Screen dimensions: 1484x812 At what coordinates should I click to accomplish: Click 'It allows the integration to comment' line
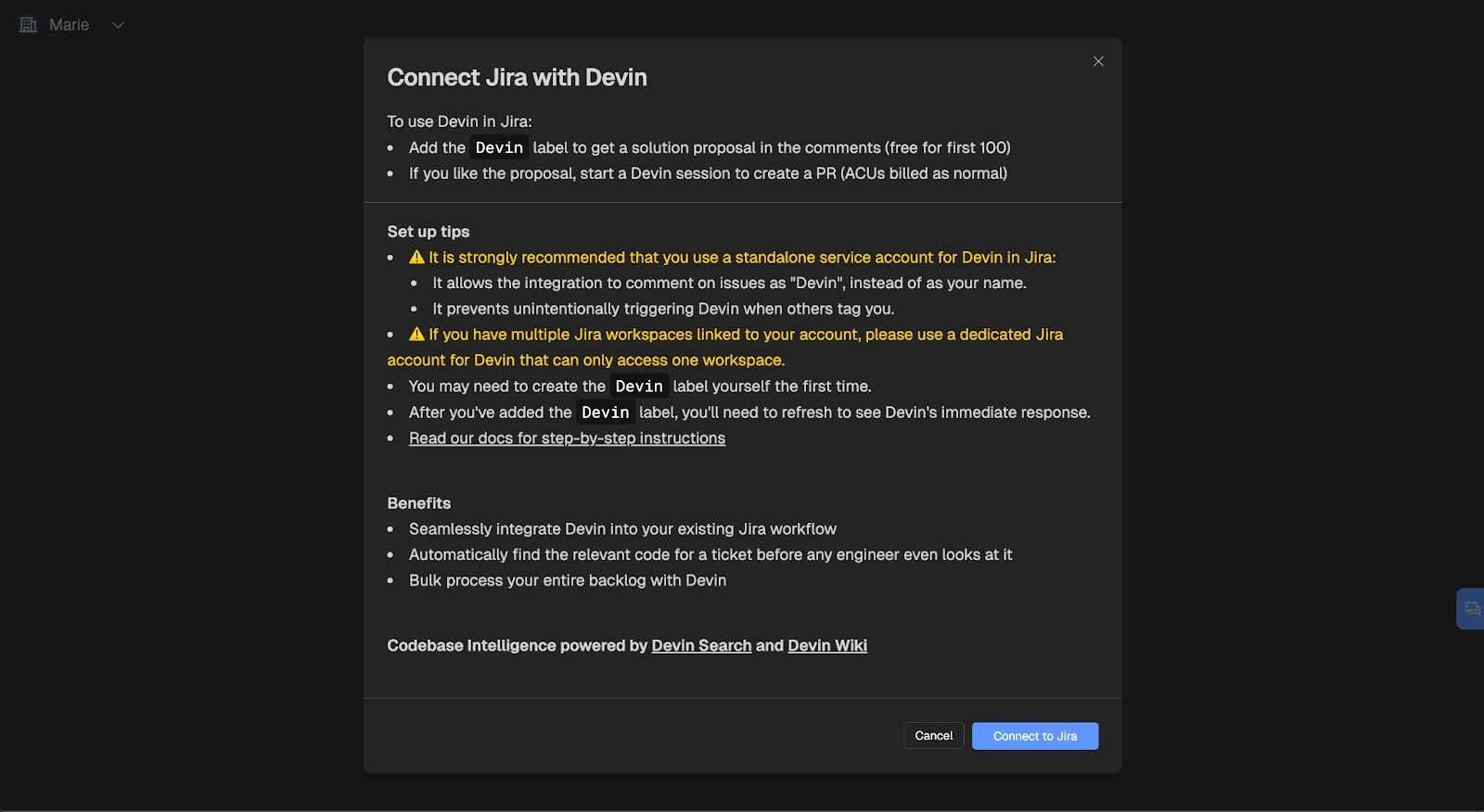point(729,283)
